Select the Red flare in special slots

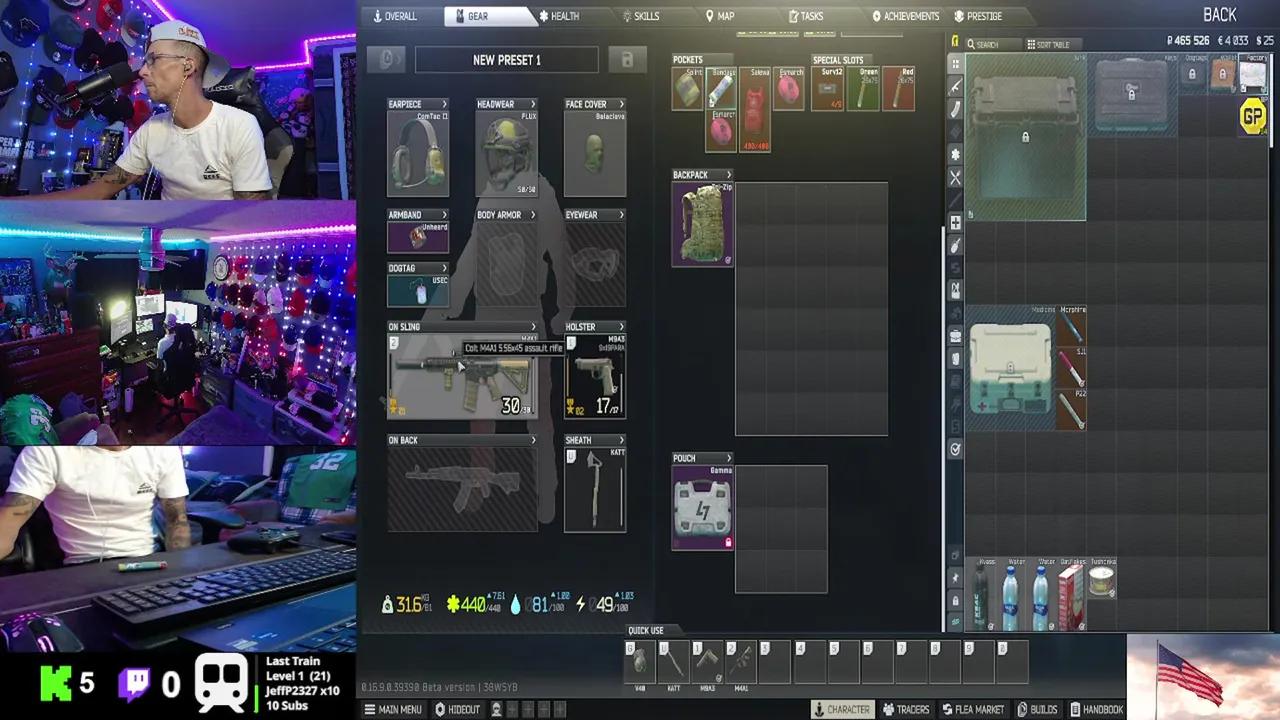pyautogui.click(x=898, y=89)
